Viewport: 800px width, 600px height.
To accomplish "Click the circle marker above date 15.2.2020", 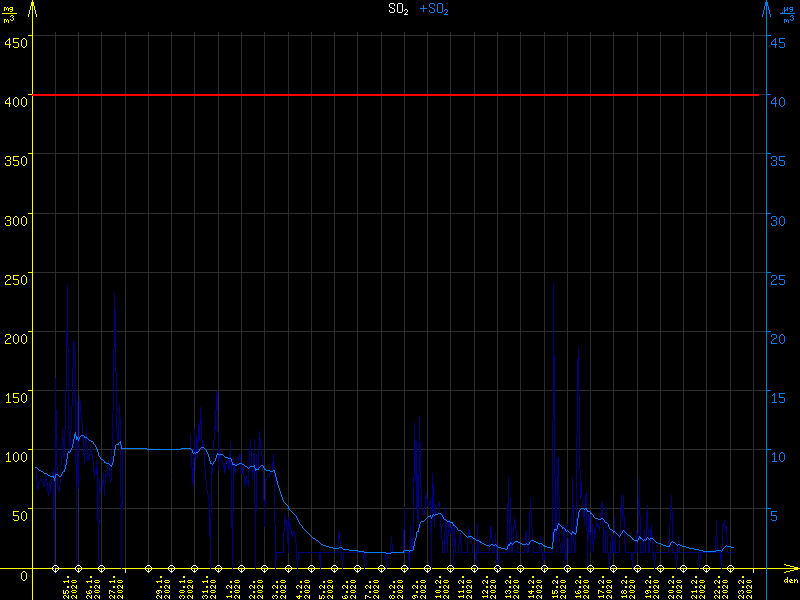I will (x=543, y=569).
